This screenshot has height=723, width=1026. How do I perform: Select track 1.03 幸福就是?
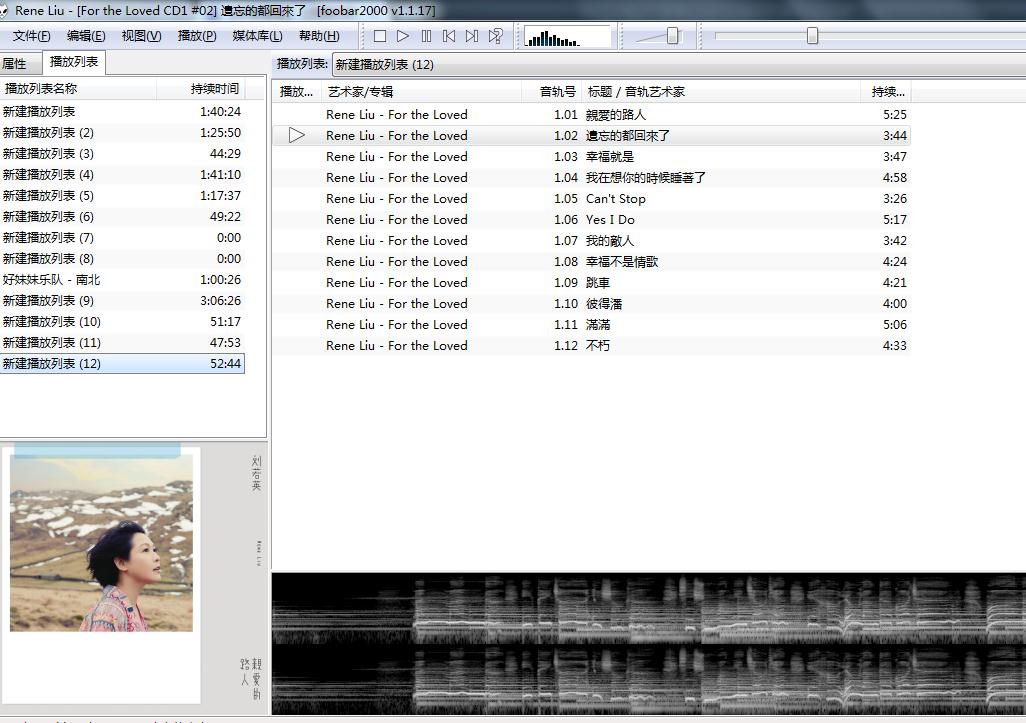pyautogui.click(x=592, y=156)
